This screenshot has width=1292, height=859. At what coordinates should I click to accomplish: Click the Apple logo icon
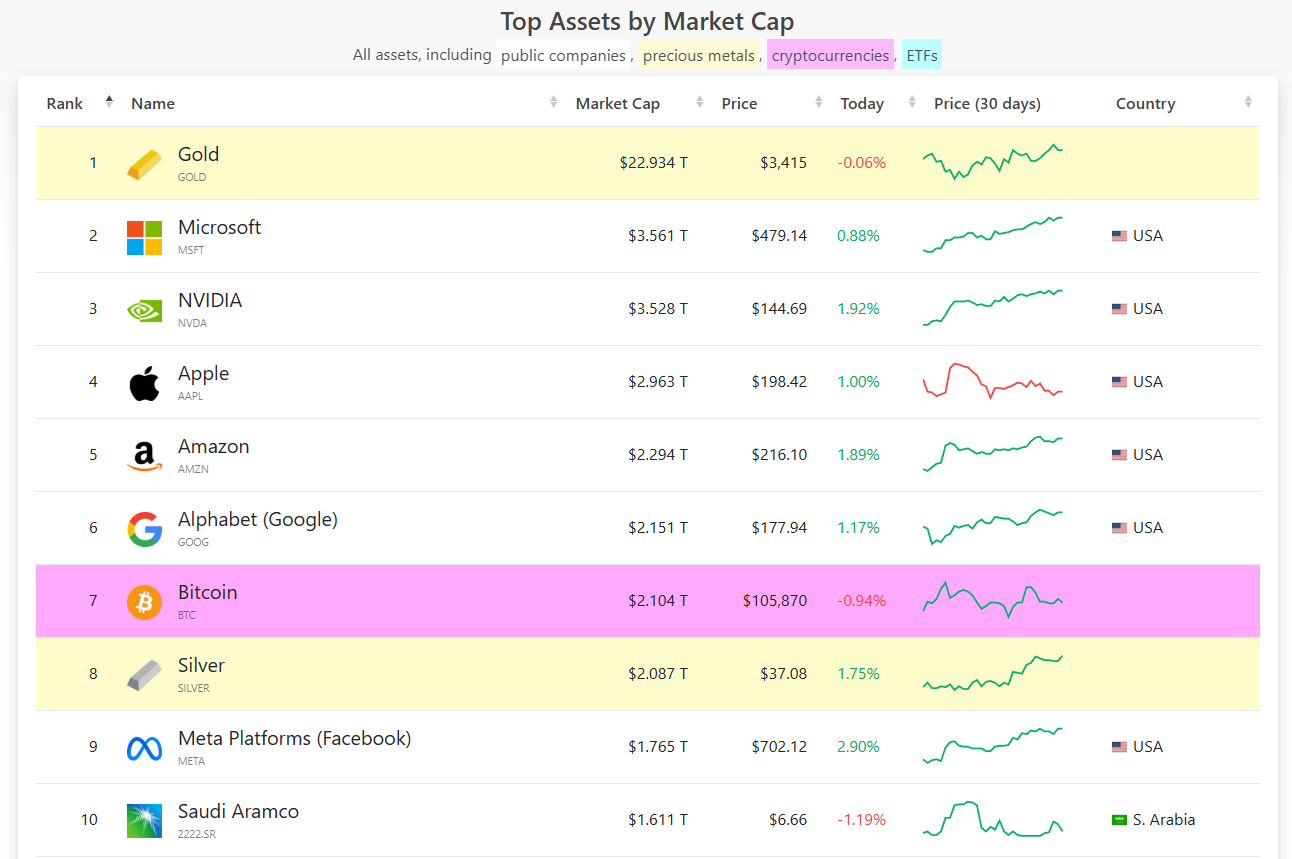144,383
